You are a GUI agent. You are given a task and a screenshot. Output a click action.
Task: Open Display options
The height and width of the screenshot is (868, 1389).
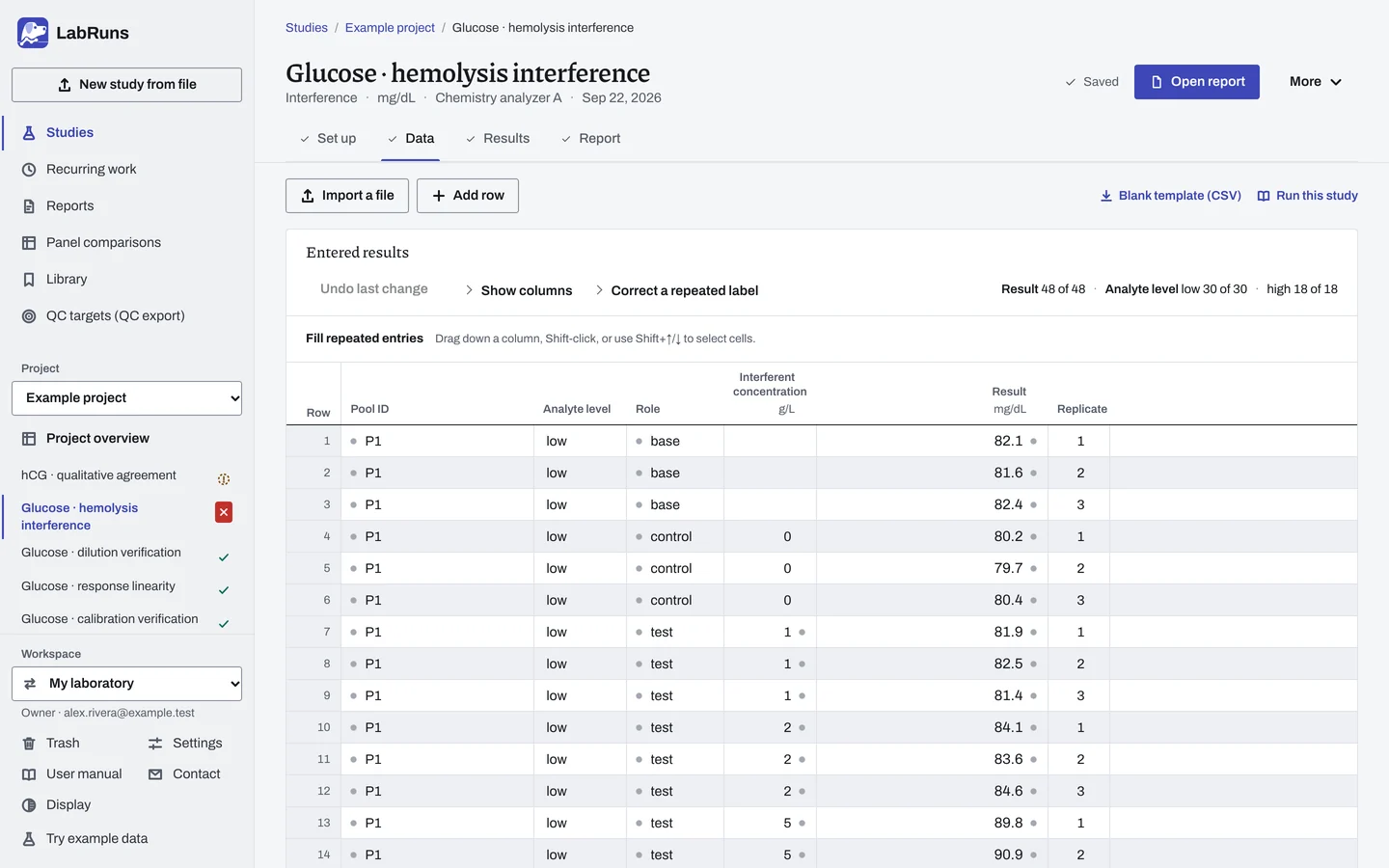[57, 805]
